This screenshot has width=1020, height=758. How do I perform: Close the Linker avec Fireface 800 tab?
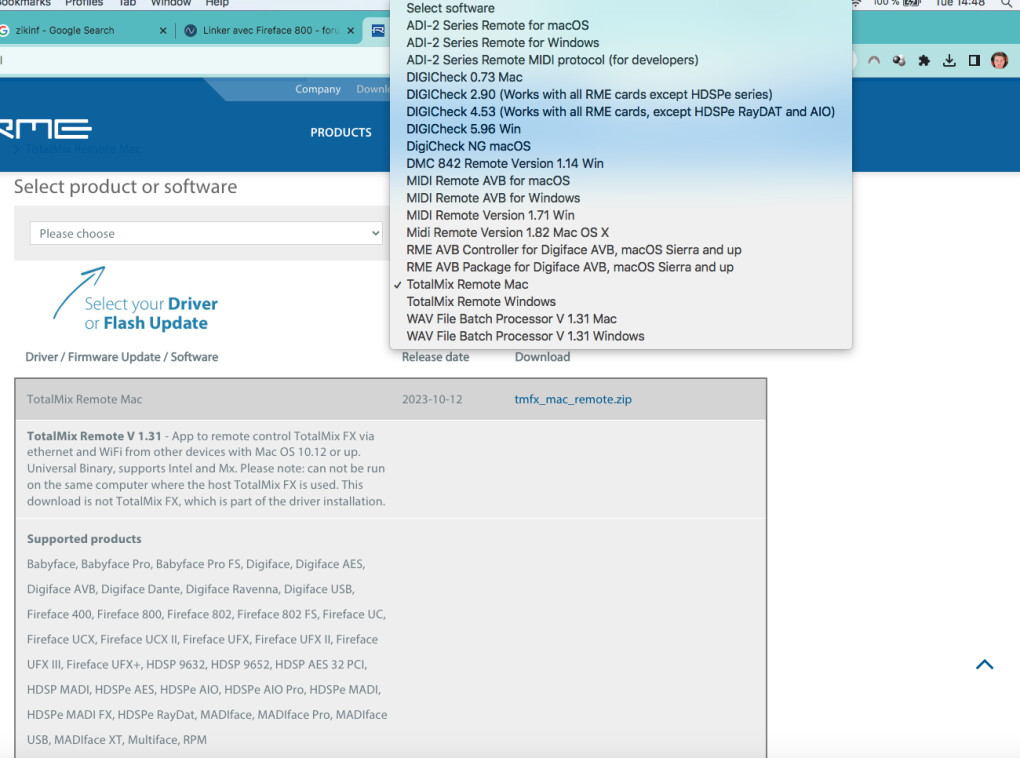pyautogui.click(x=351, y=31)
